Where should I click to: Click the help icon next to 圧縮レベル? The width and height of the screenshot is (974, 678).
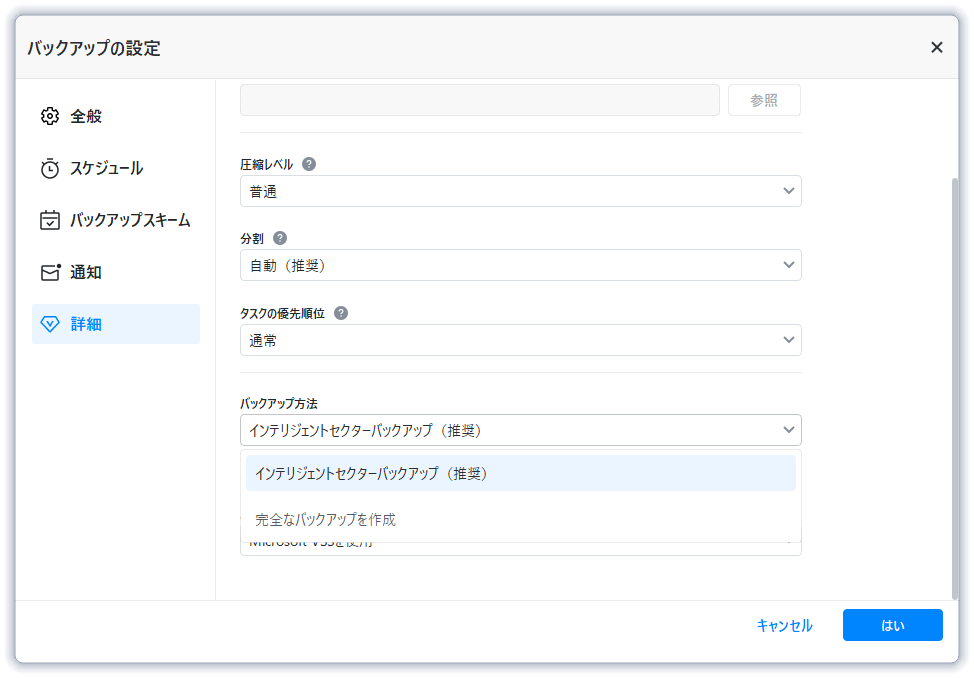tap(309, 164)
